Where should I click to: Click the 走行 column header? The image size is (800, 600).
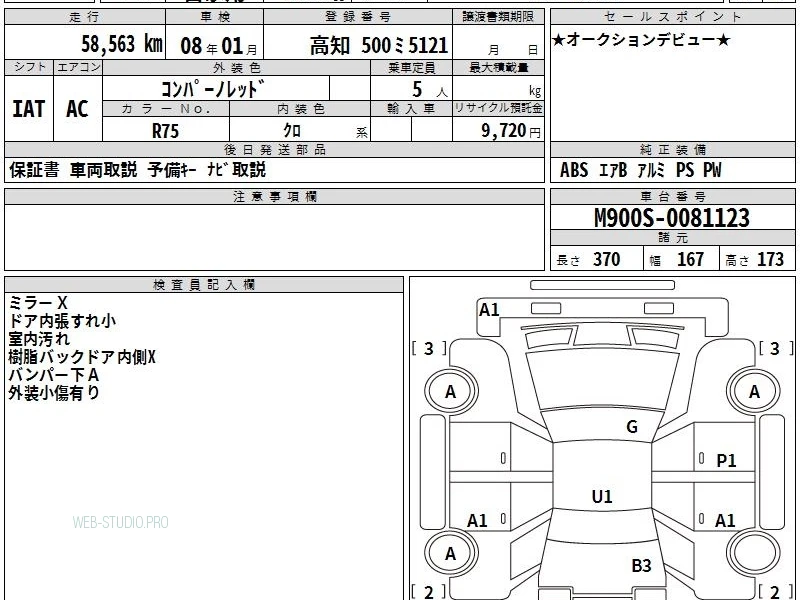[x=85, y=17]
